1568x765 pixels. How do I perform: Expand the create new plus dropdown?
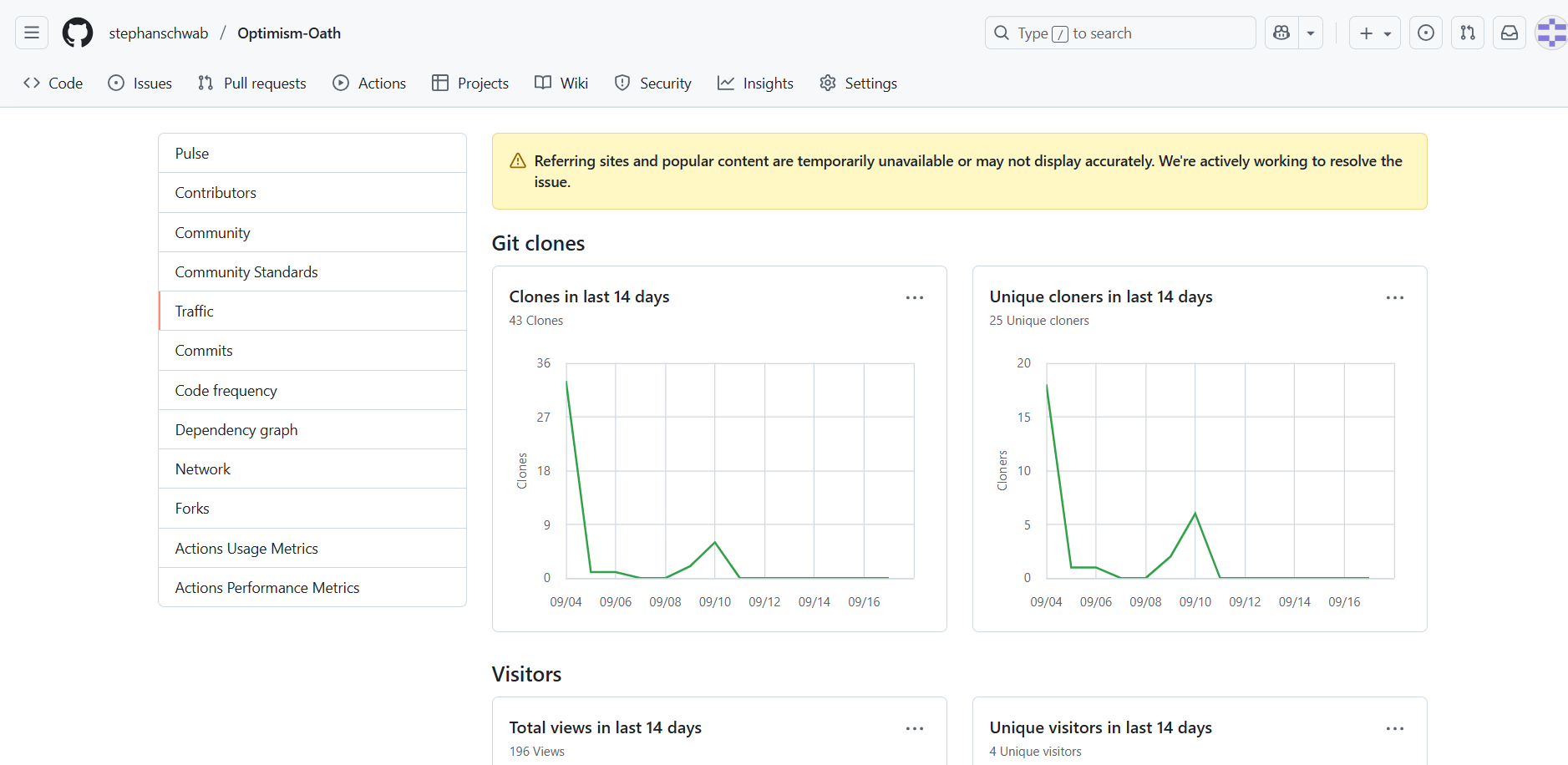tap(1375, 33)
